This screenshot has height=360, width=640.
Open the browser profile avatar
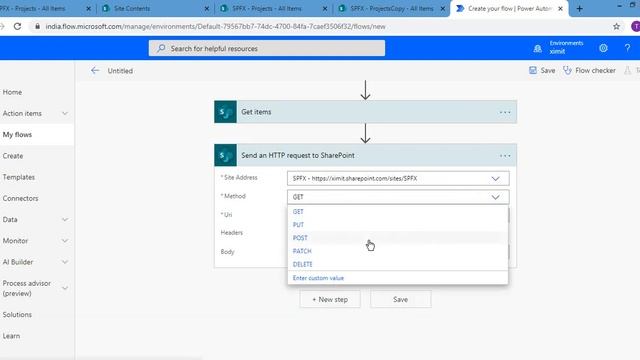pos(636,27)
